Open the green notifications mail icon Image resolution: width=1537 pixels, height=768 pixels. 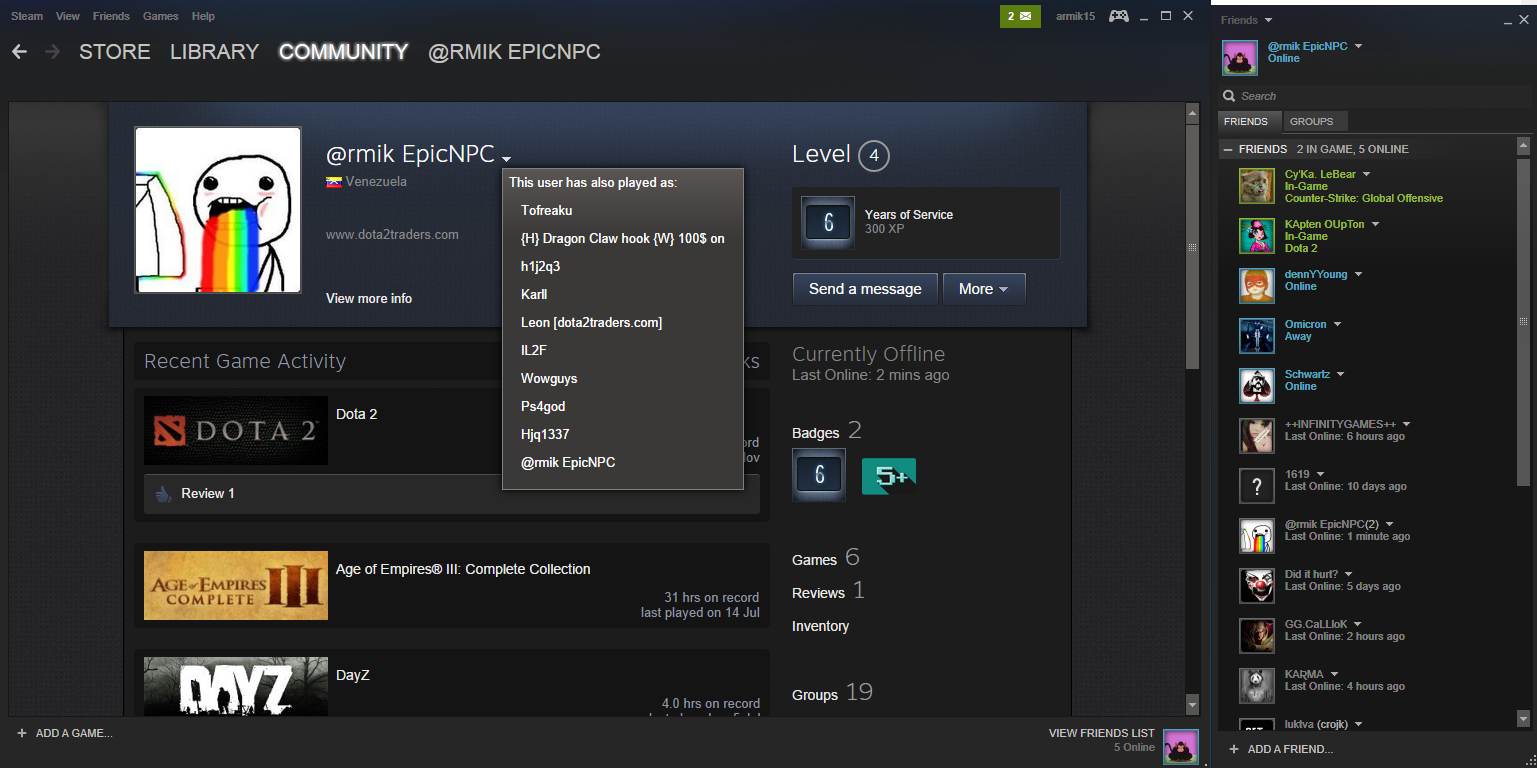click(x=1020, y=16)
